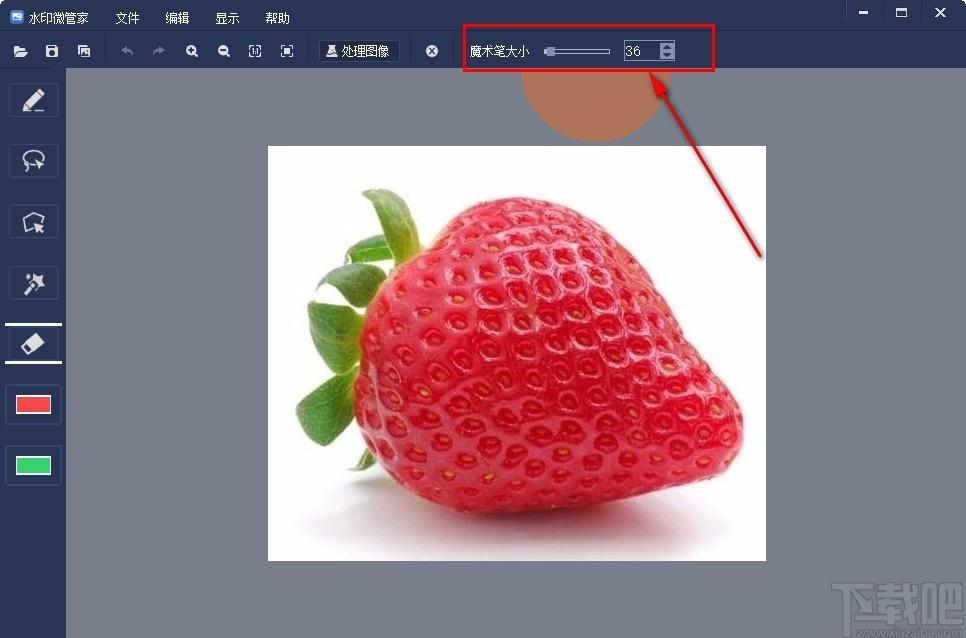Select the magic wand tool
This screenshot has width=966, height=638.
33,283
